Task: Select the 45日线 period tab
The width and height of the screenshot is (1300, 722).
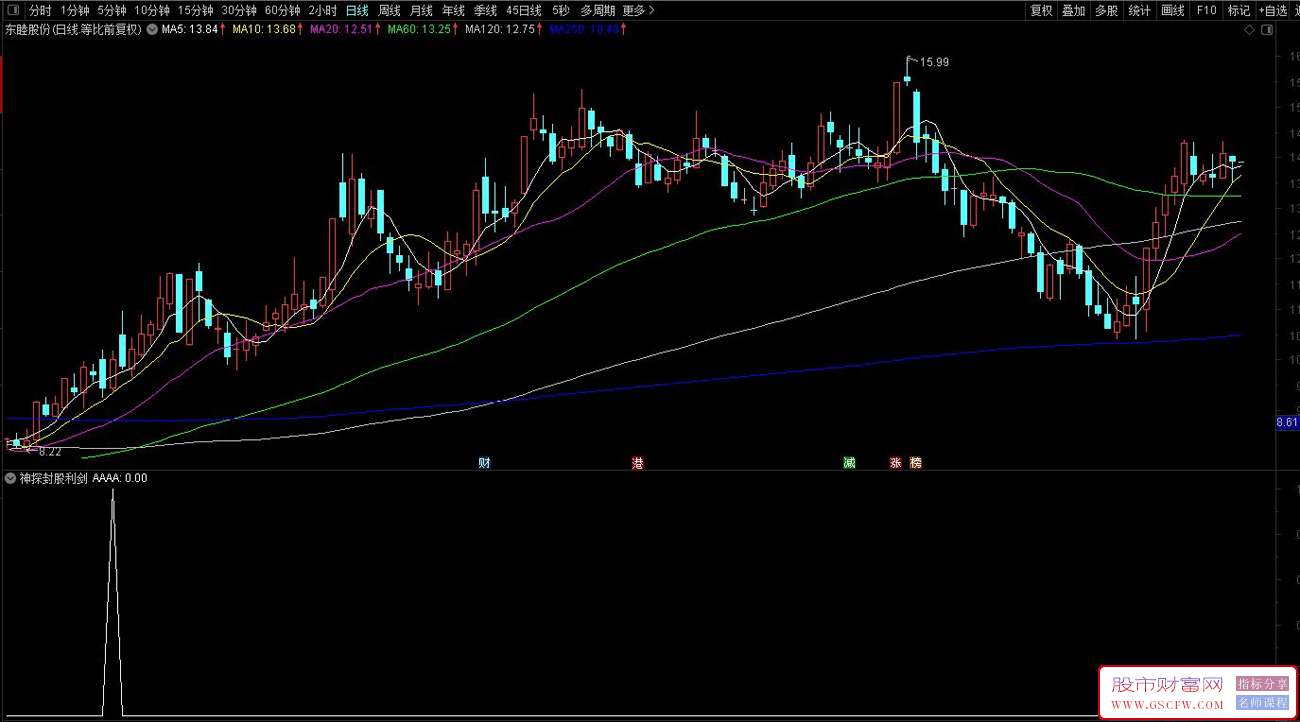Action: (524, 10)
